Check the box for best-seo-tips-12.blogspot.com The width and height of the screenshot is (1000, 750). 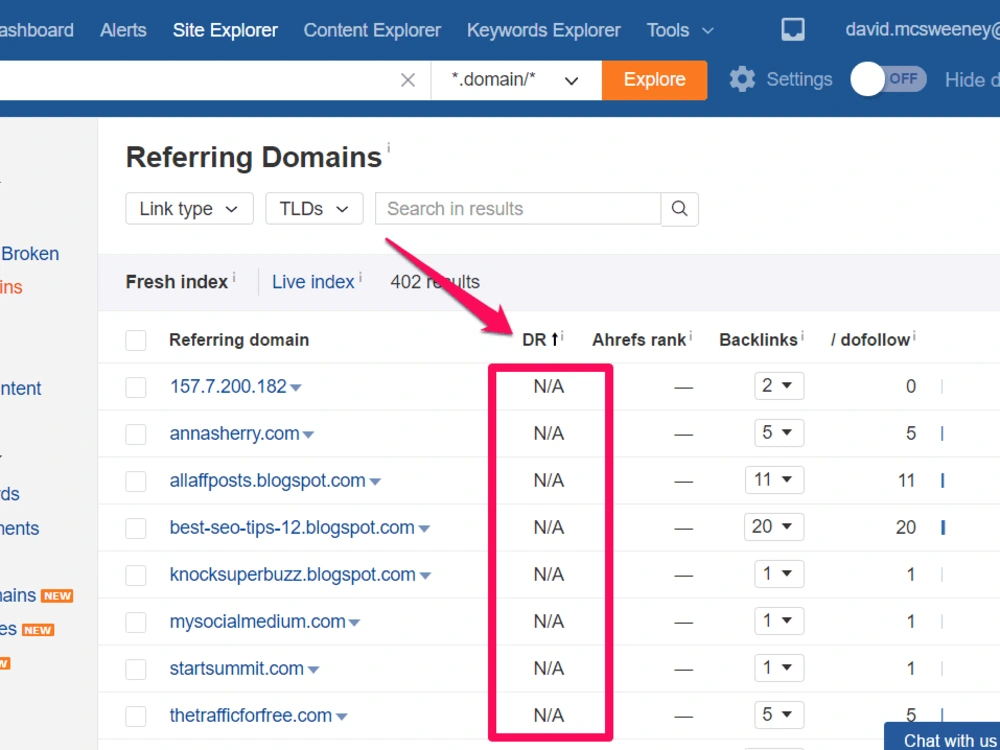(136, 528)
